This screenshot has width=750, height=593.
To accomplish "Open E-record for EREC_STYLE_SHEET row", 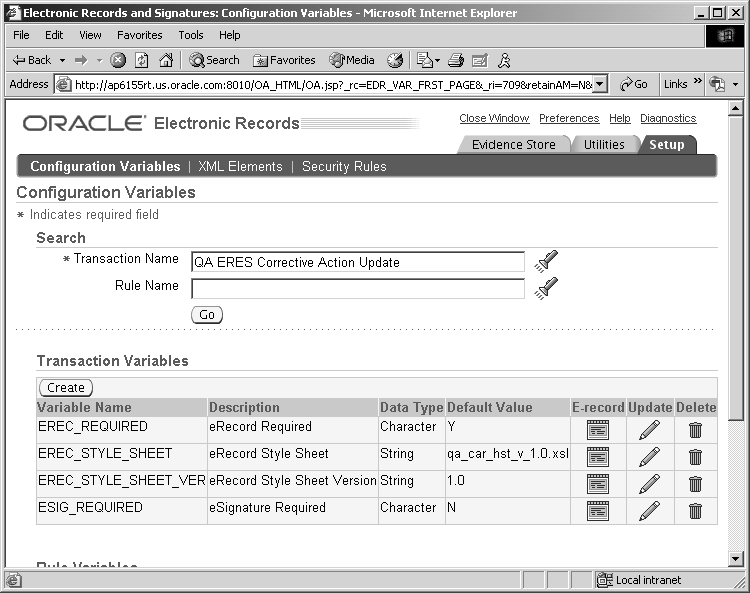I will pyautogui.click(x=598, y=457).
